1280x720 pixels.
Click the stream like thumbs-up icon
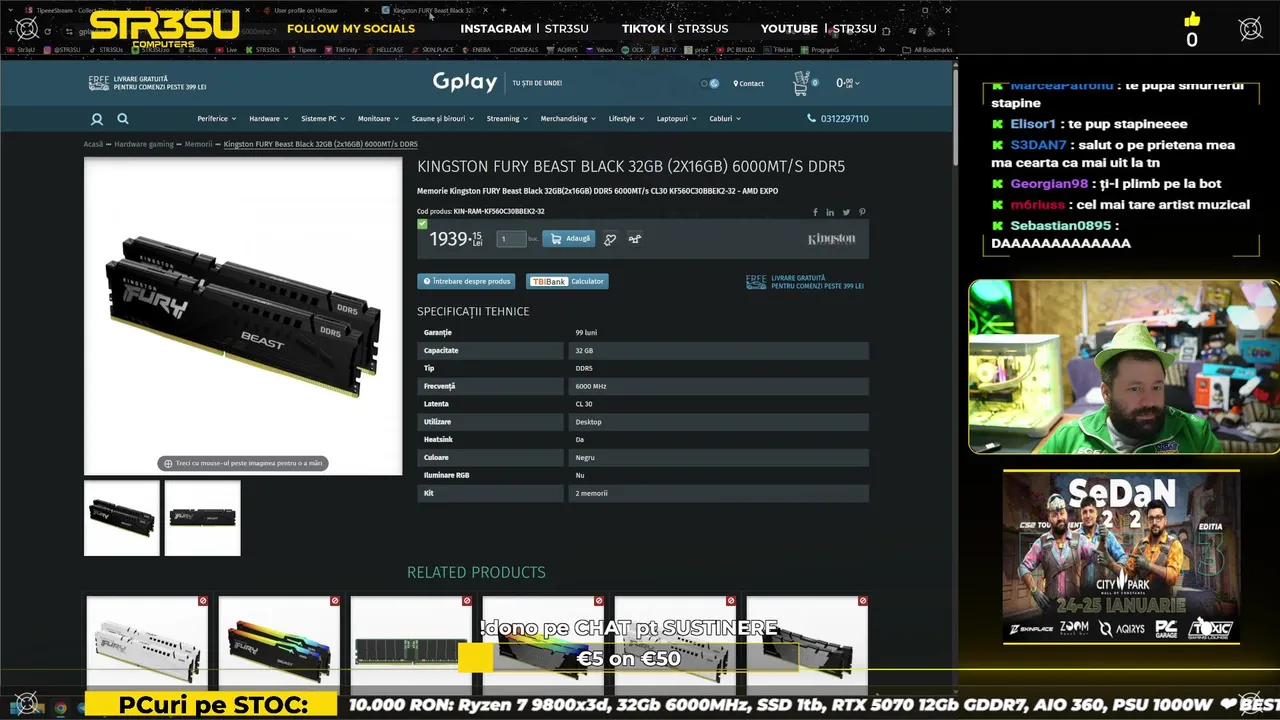click(1191, 20)
